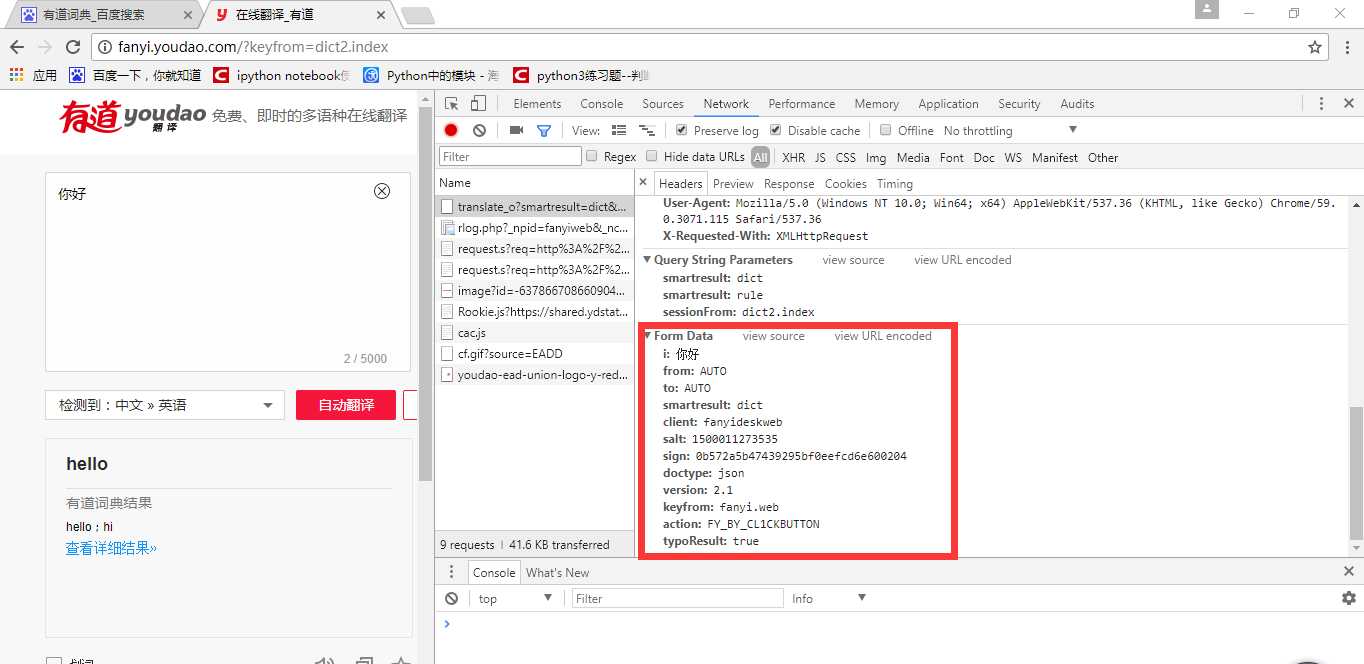Image resolution: width=1364 pixels, height=664 pixels.
Task: Open the Sources panel tab
Action: point(663,104)
